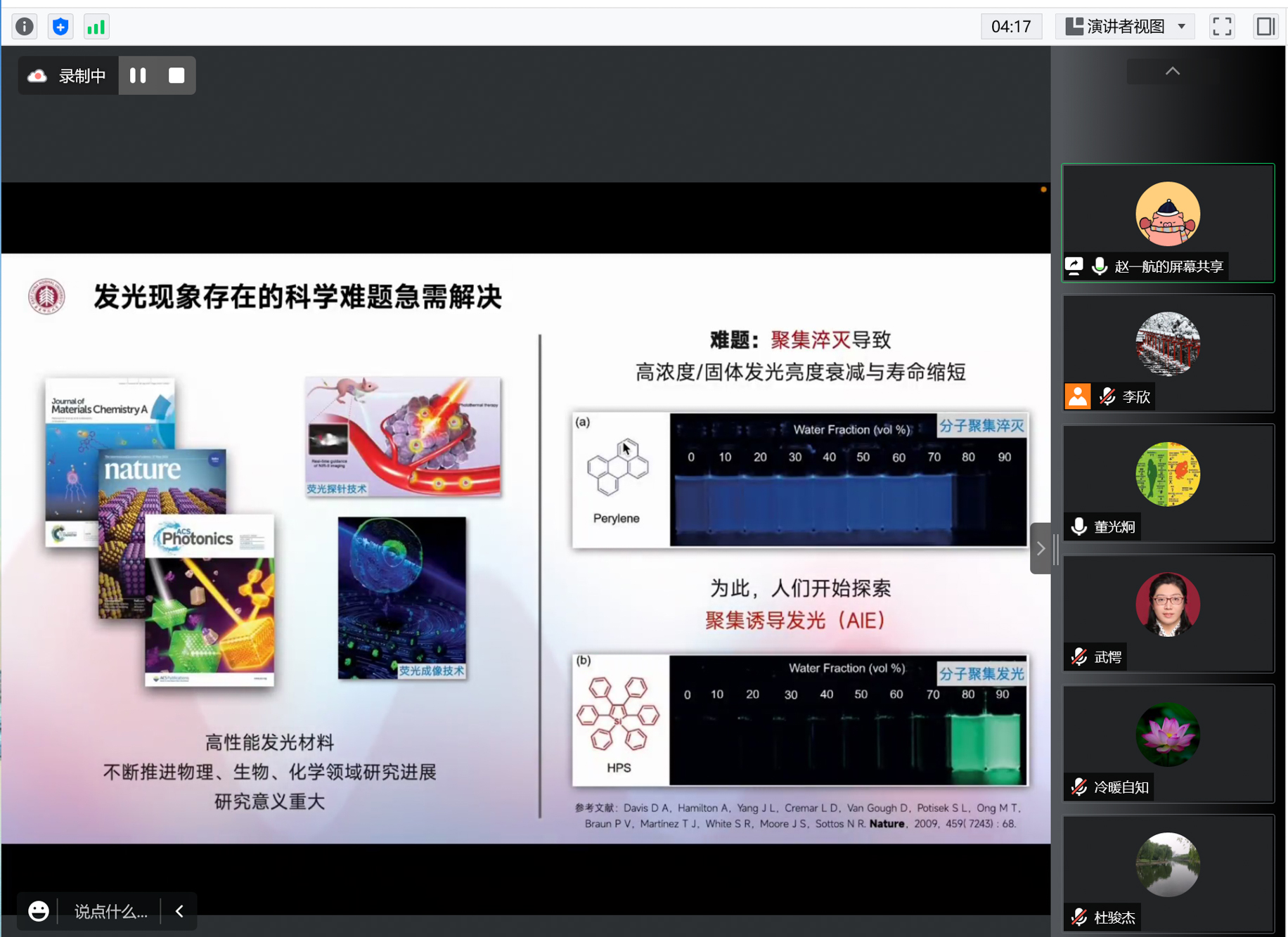Click the blue security shield icon
1288x937 pixels.
tap(60, 27)
